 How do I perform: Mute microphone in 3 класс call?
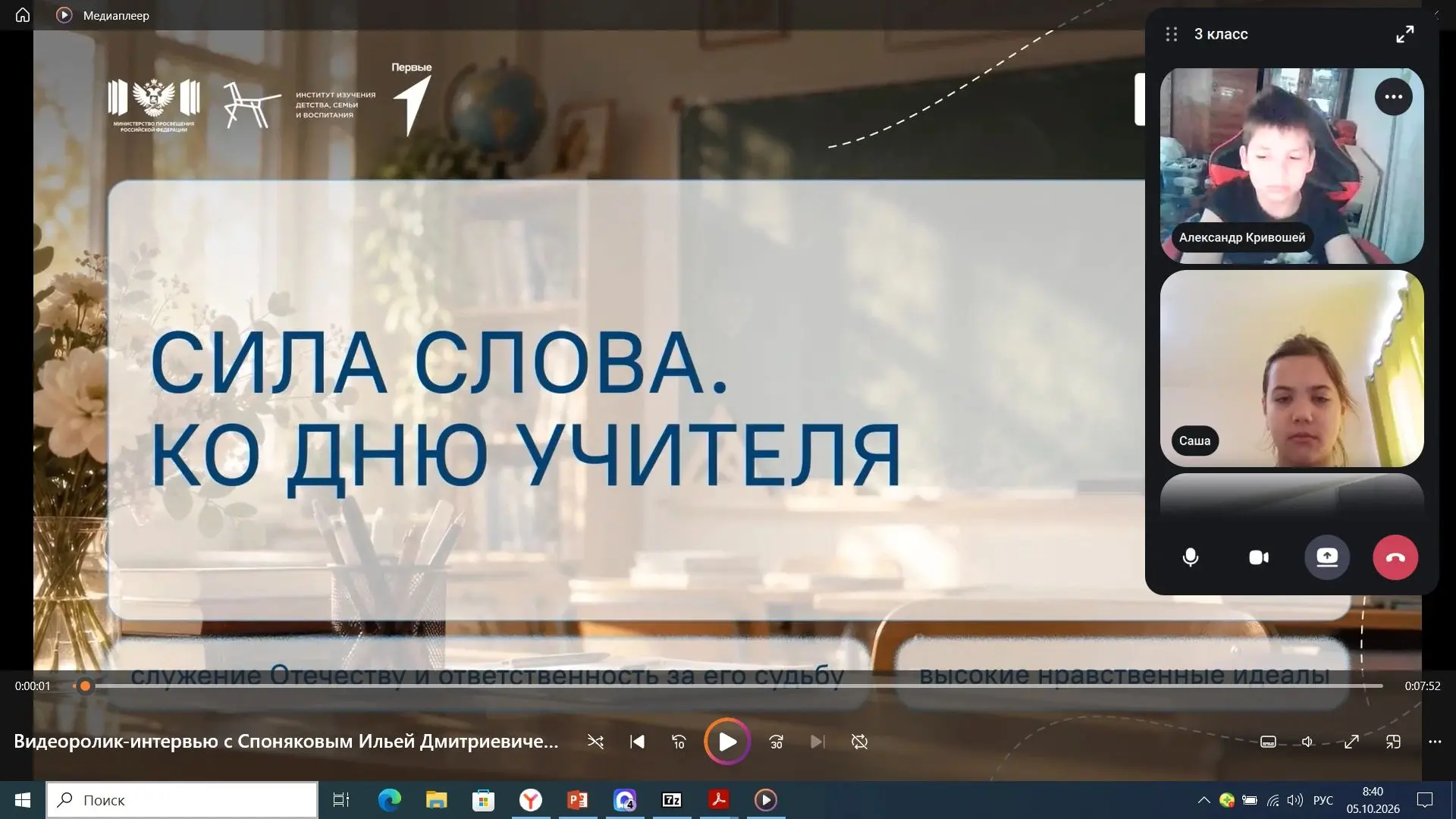coord(1191,557)
